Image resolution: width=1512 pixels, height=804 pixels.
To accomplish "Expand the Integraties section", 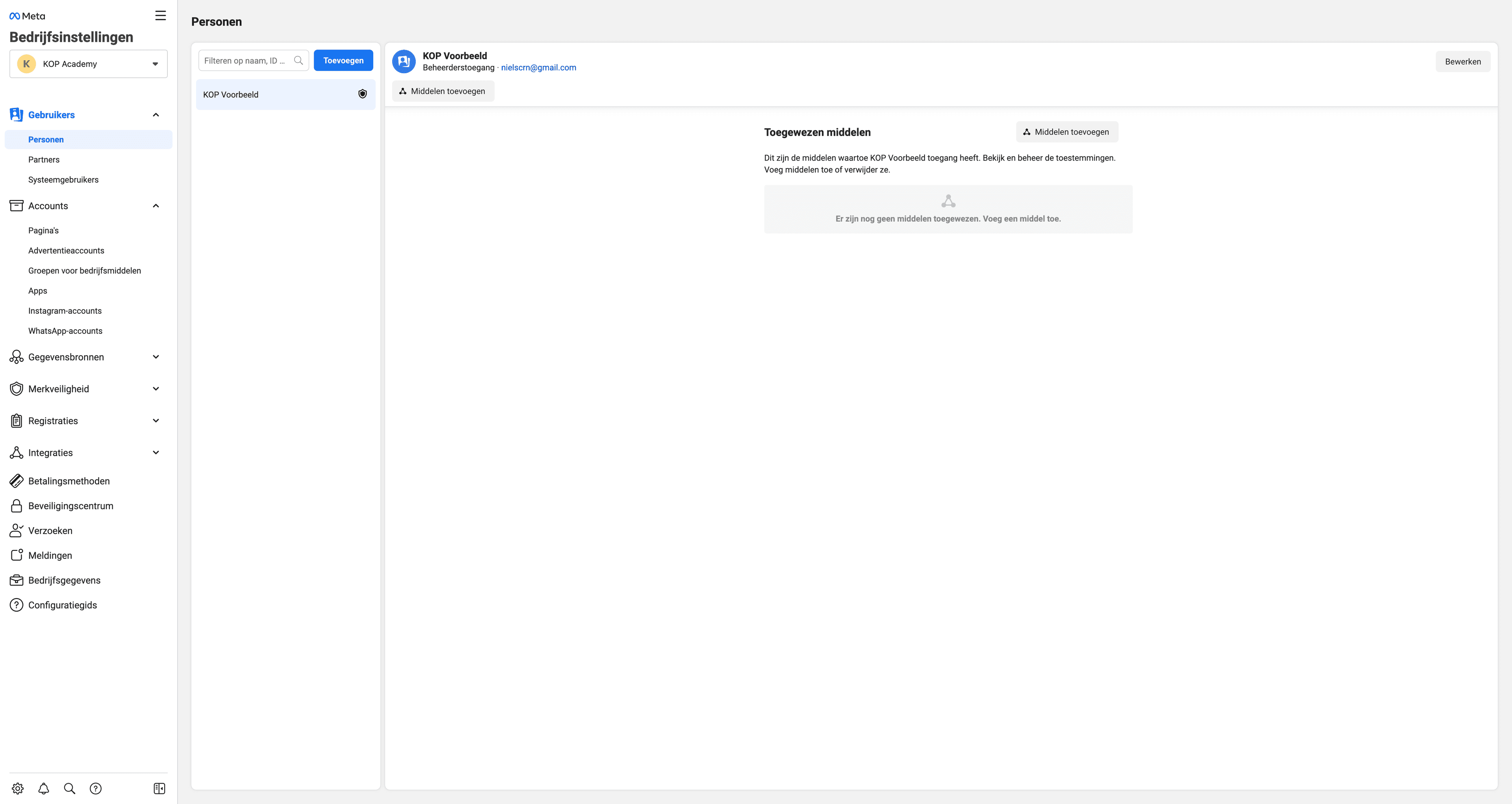I will pyautogui.click(x=156, y=452).
